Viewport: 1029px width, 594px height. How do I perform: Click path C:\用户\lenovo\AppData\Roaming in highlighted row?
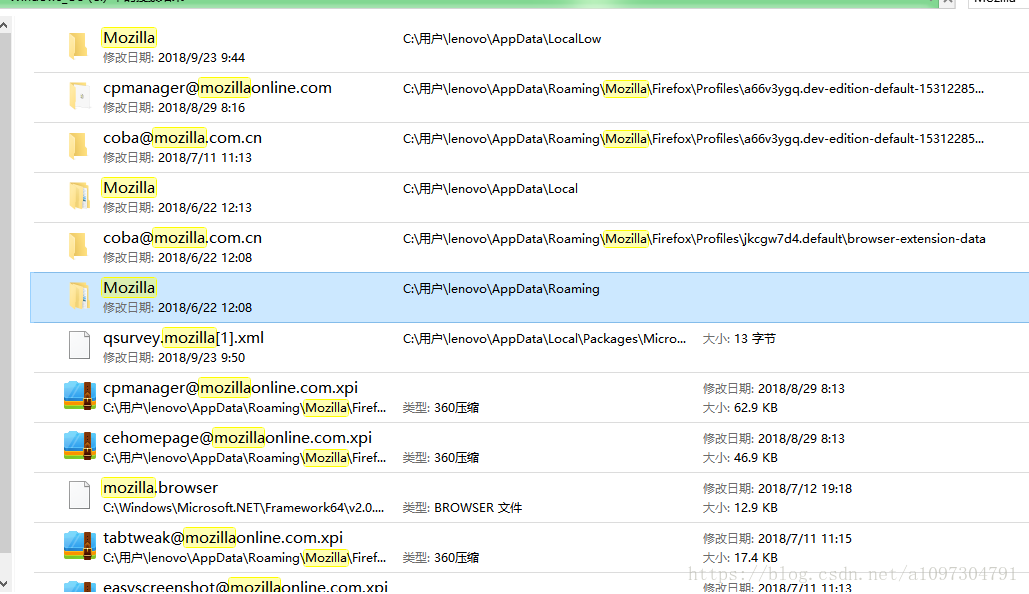[x=501, y=289]
